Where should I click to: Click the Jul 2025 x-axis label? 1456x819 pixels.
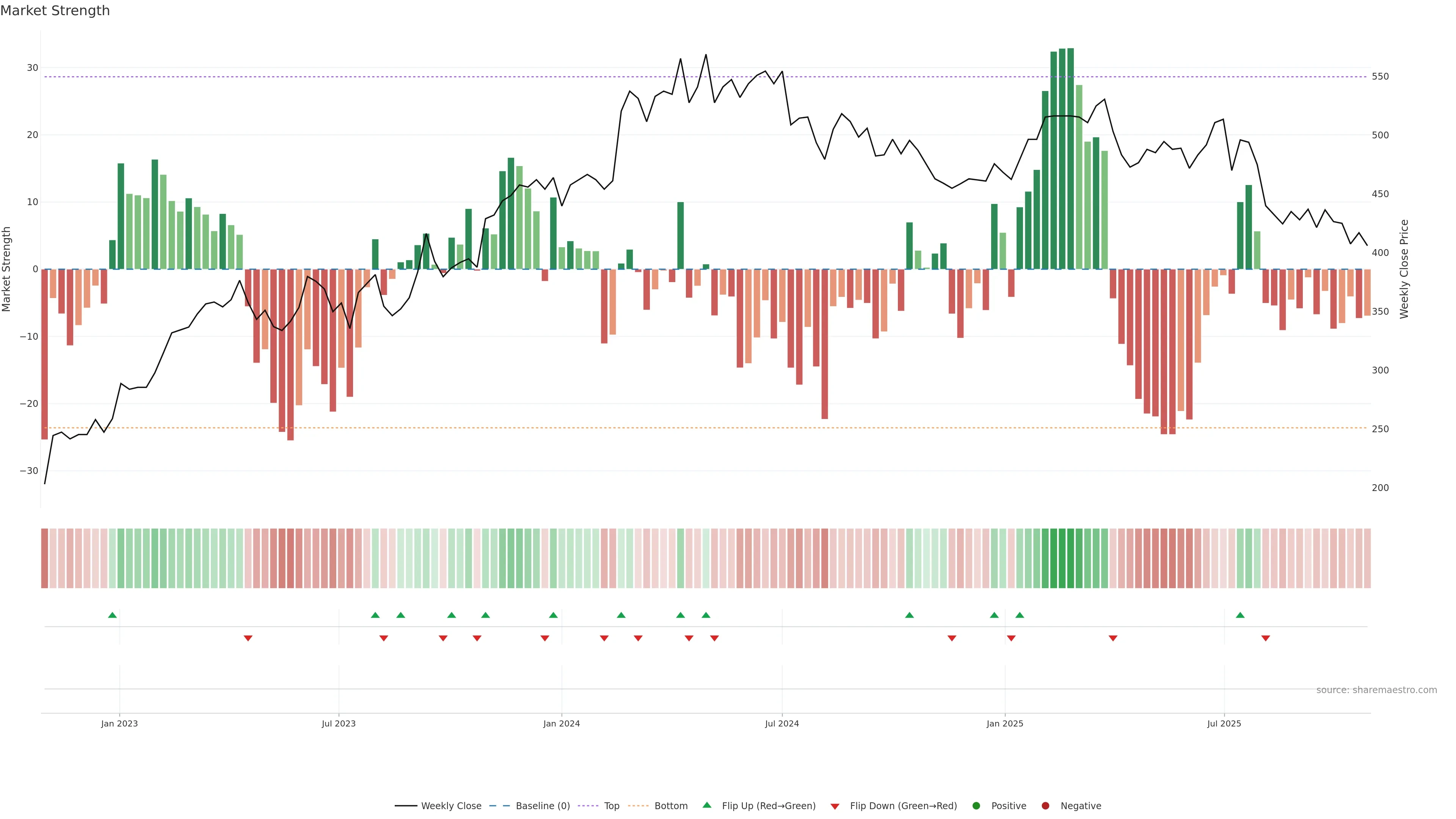[x=1224, y=723]
